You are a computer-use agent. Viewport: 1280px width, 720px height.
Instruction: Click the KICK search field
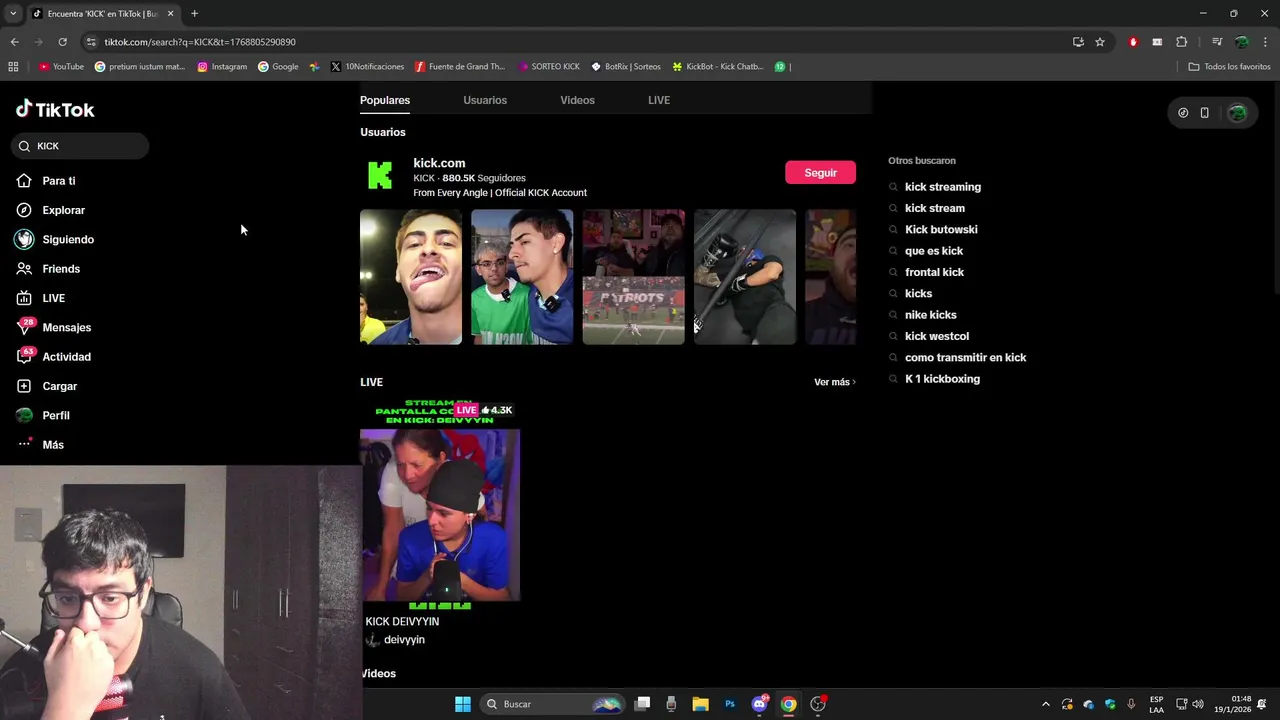[x=80, y=146]
